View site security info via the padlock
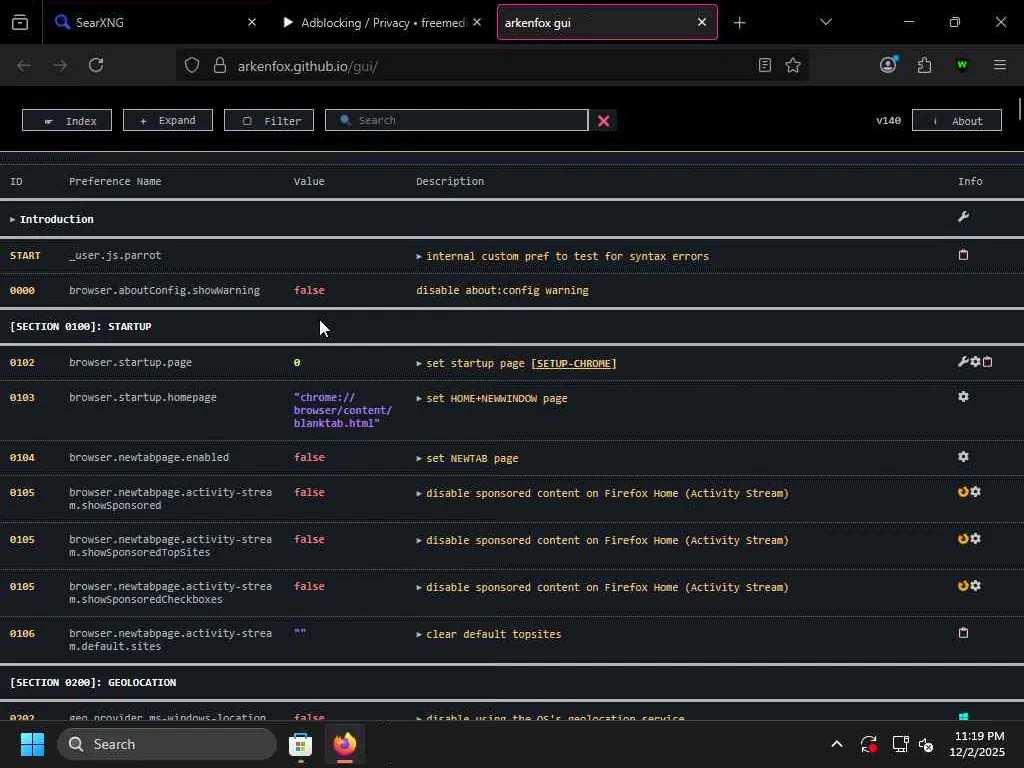The width and height of the screenshot is (1024, 768). click(220, 65)
